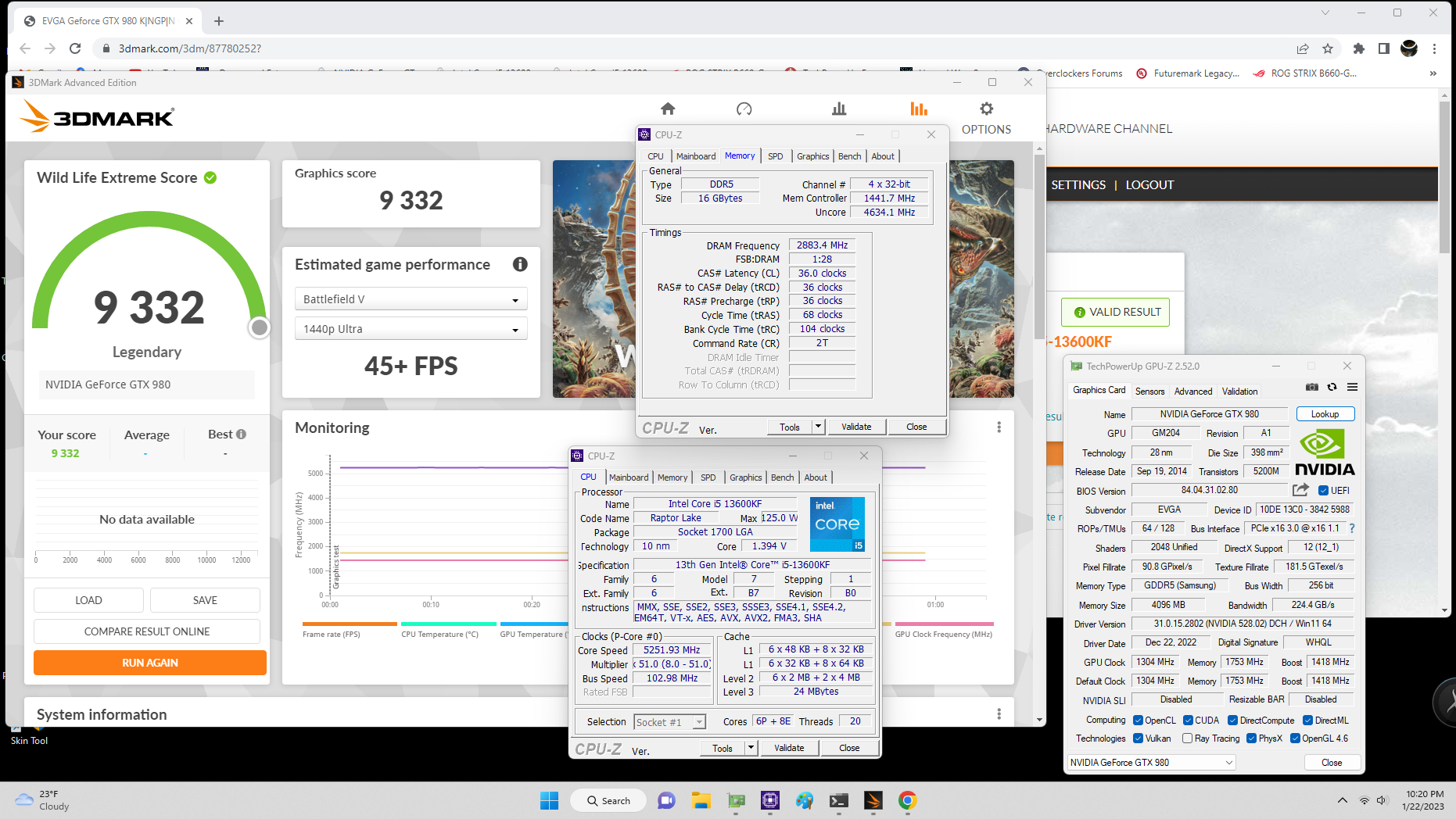Click the Chrome address bar URL

(x=190, y=48)
